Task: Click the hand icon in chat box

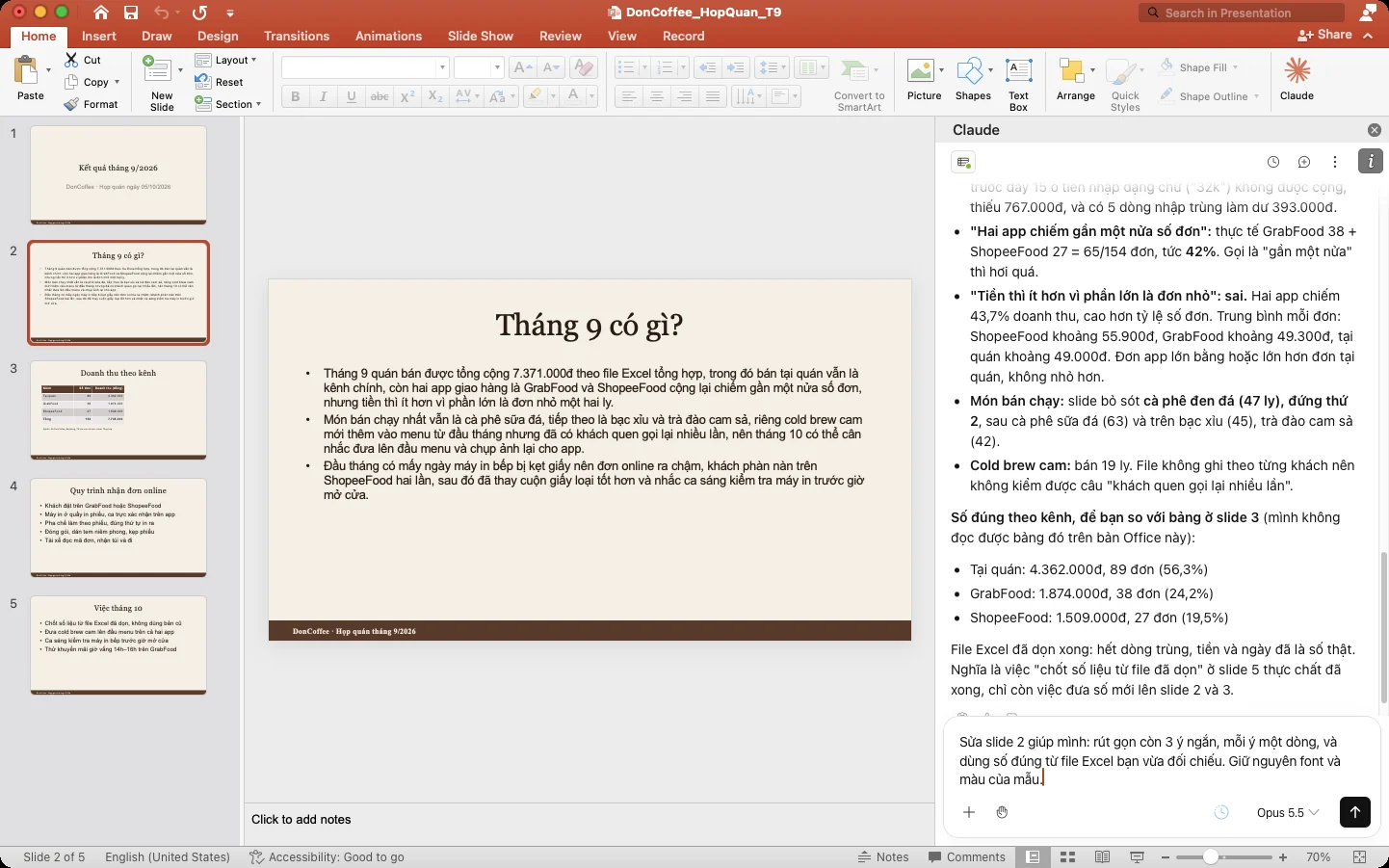Action: pos(1002,812)
